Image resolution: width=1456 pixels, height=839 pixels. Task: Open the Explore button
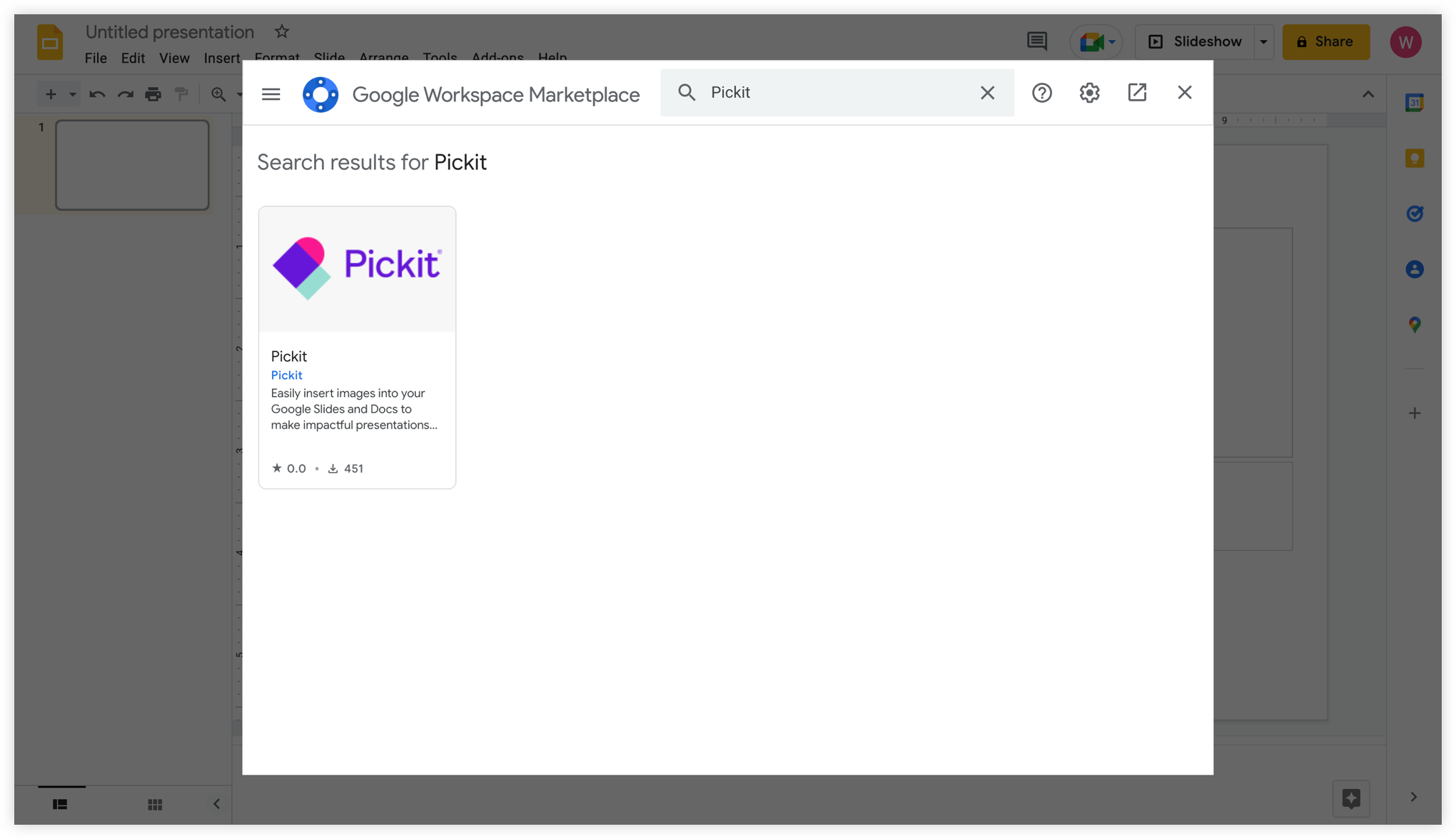coord(1350,798)
